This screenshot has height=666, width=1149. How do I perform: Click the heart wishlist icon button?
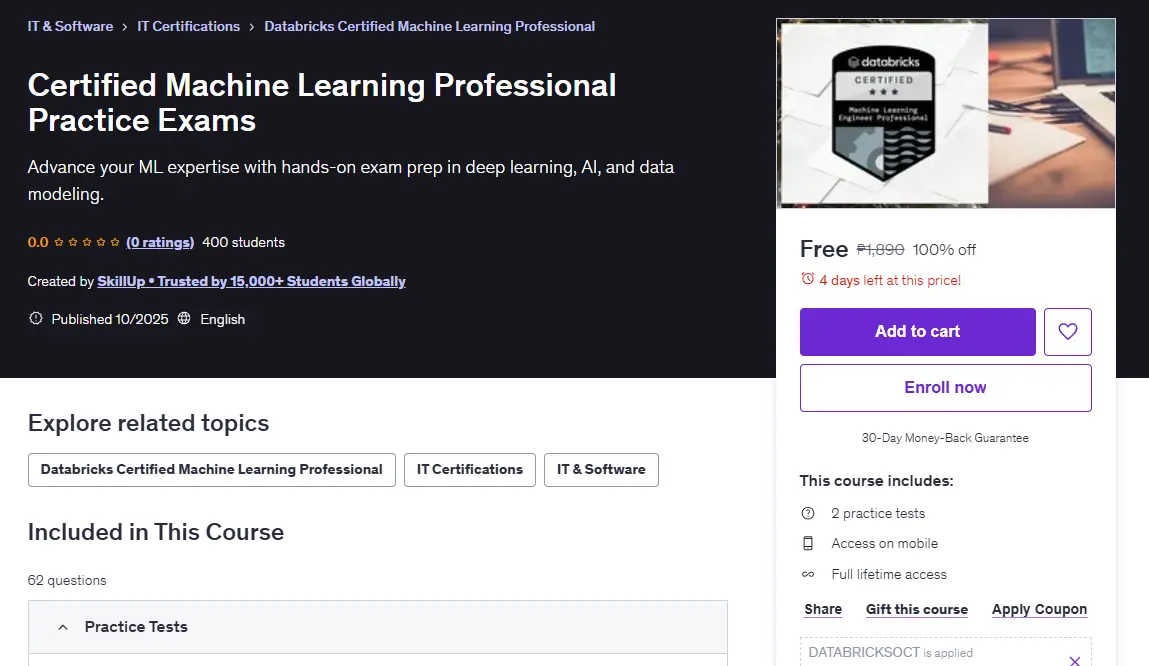(x=1068, y=332)
